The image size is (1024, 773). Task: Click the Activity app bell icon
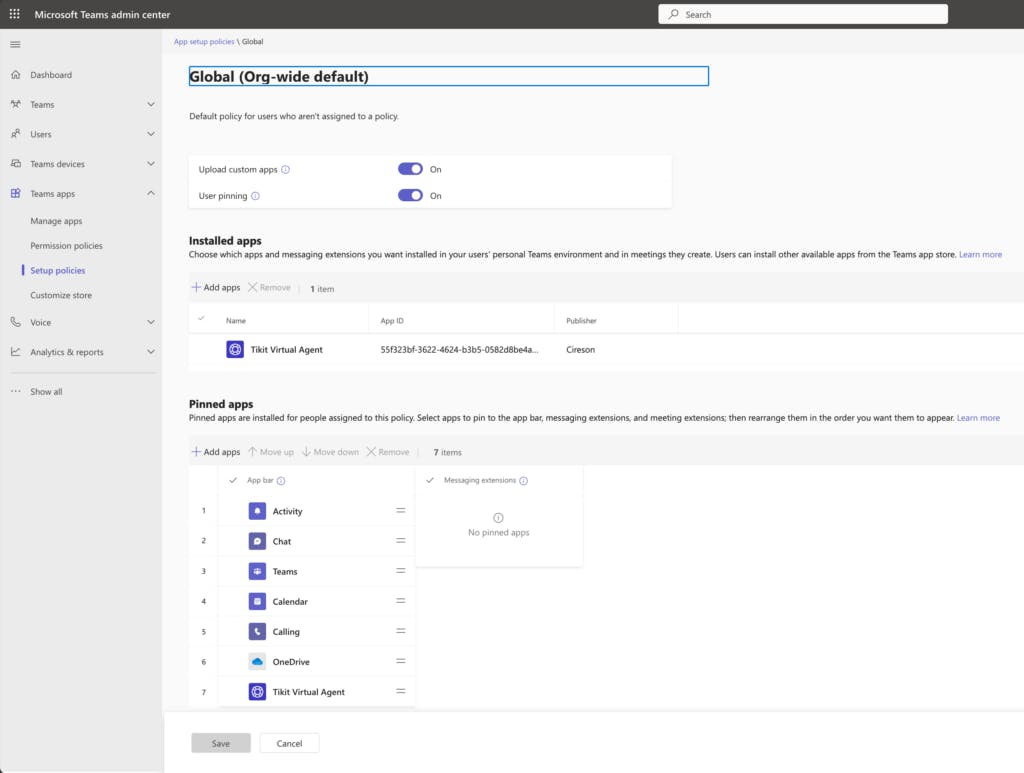(257, 511)
